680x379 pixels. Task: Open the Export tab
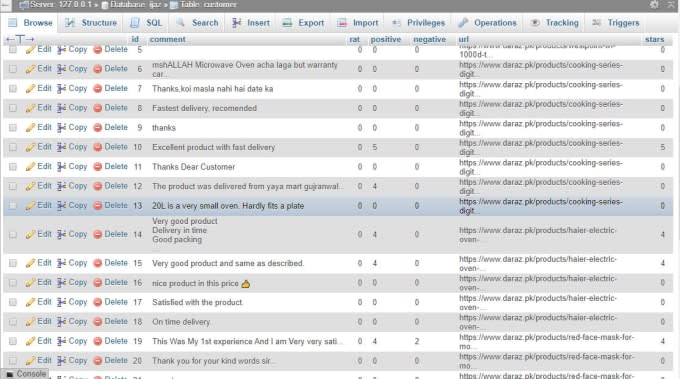coord(303,23)
